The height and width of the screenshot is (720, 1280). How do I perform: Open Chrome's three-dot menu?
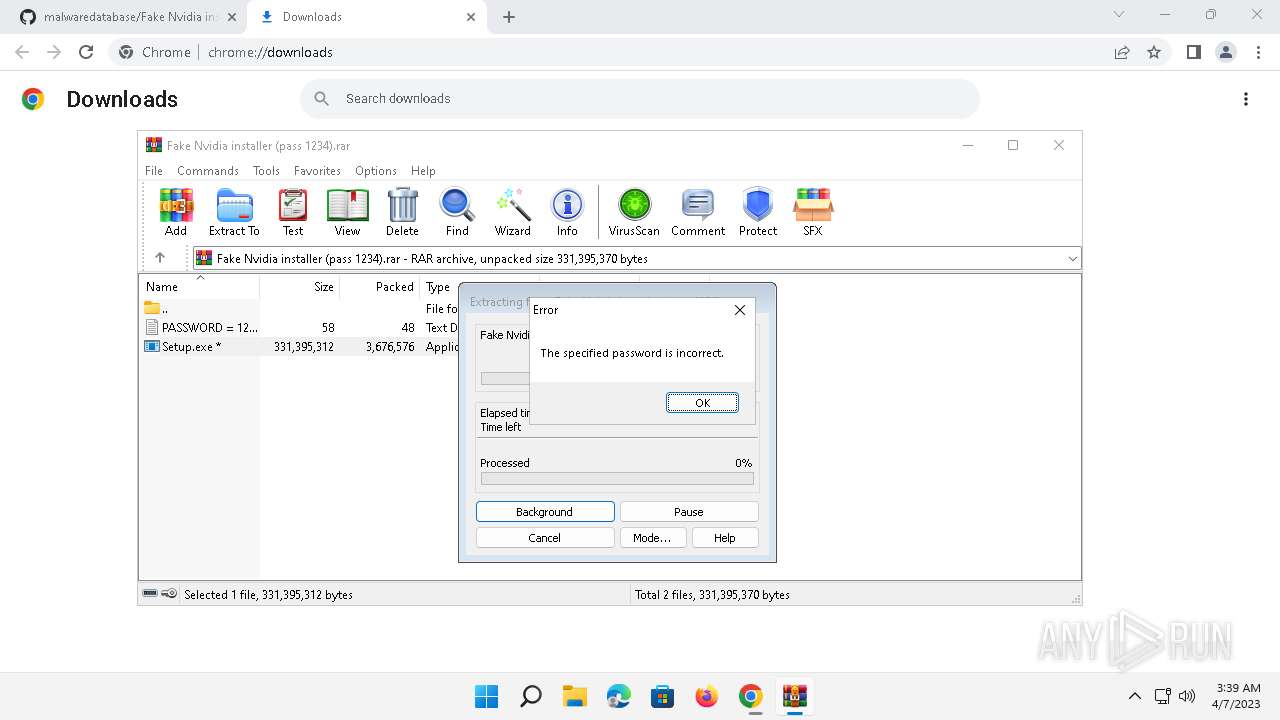coord(1258,52)
